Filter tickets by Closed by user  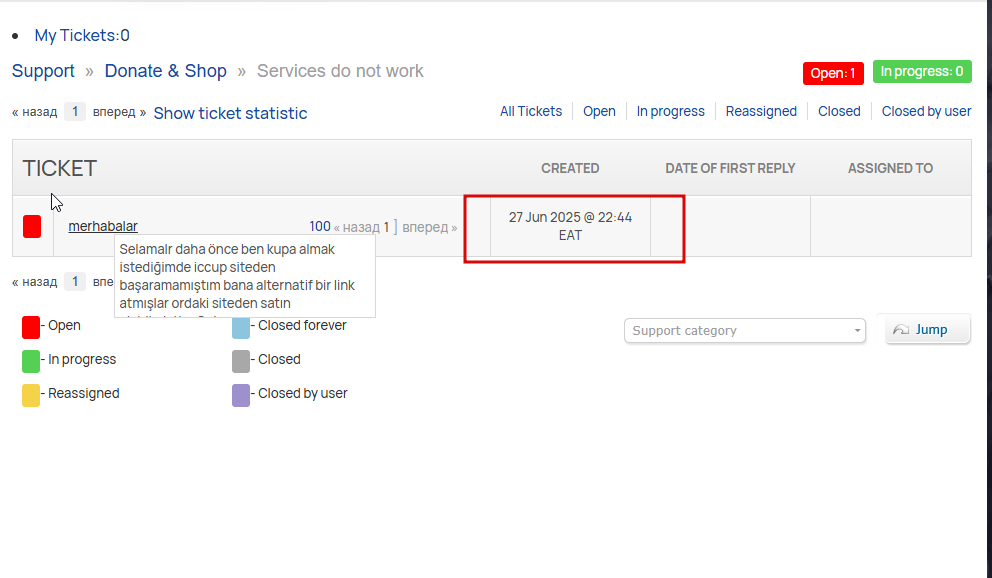pos(926,111)
